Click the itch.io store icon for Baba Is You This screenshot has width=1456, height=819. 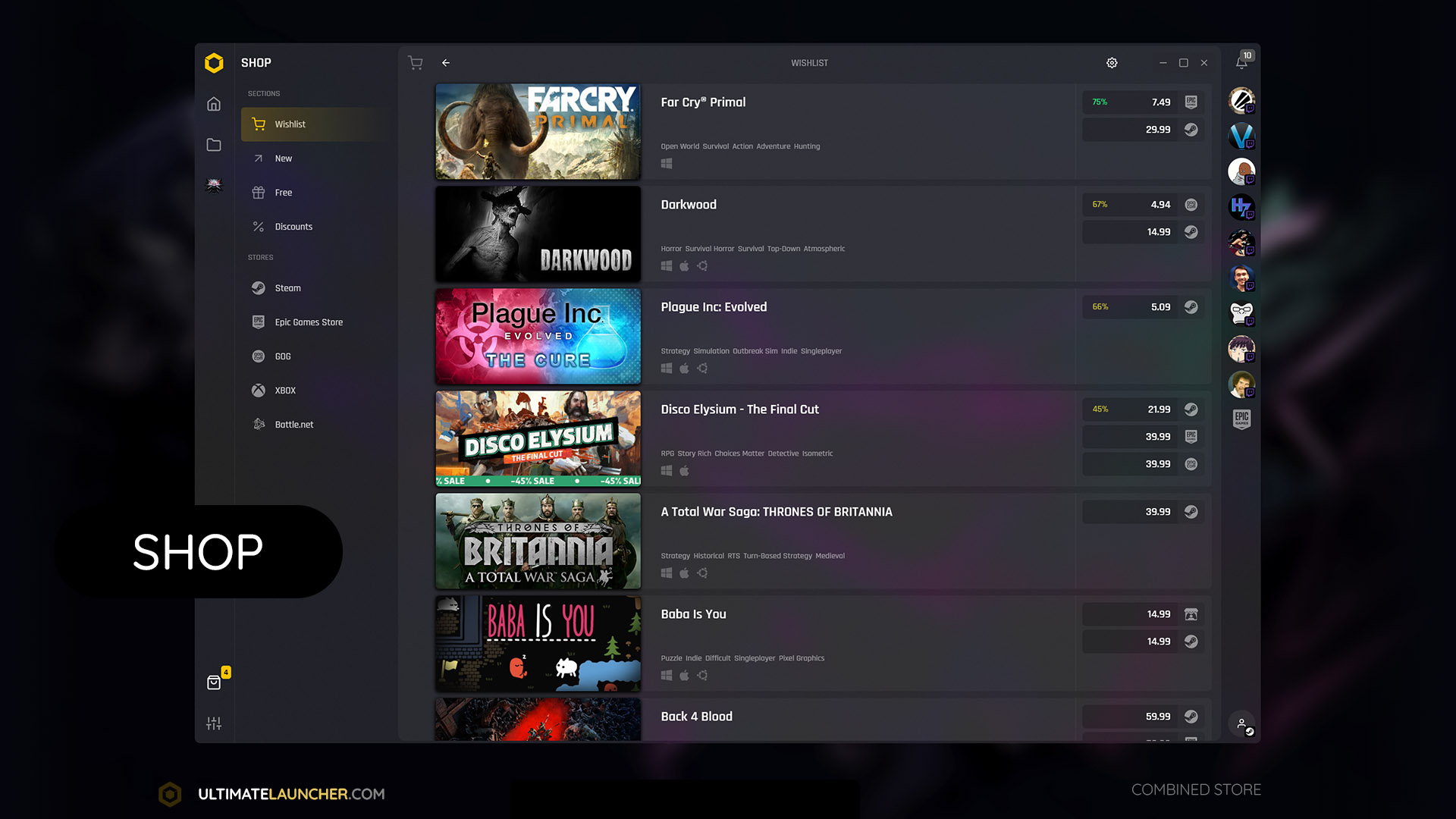pos(1191,614)
